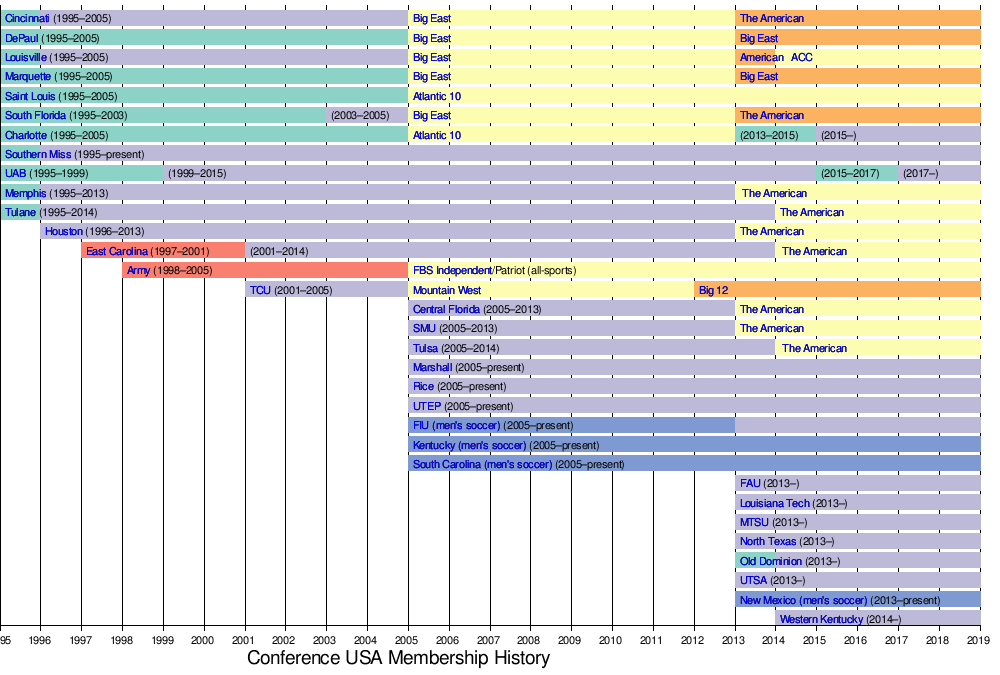Open the Cincinnati team link

[27, 18]
